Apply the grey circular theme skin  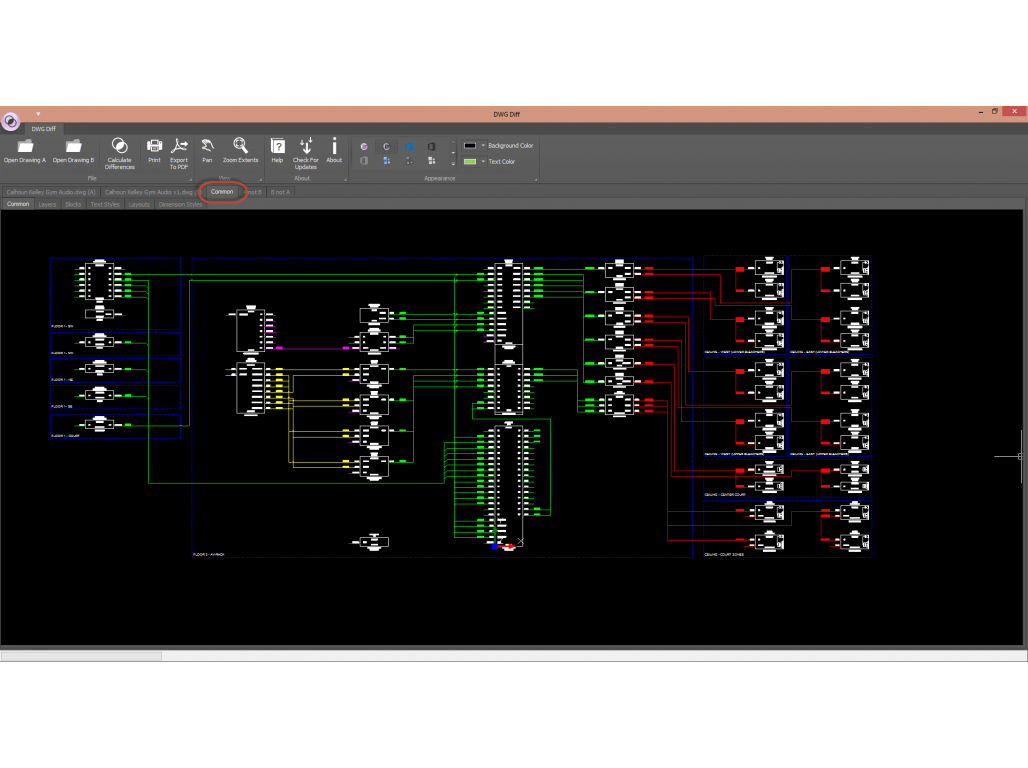click(x=386, y=146)
